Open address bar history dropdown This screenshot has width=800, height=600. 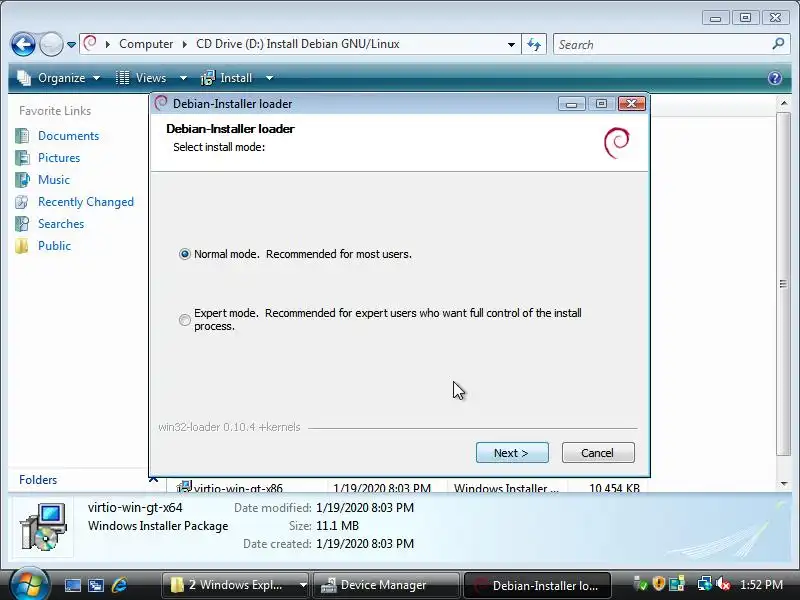(511, 44)
